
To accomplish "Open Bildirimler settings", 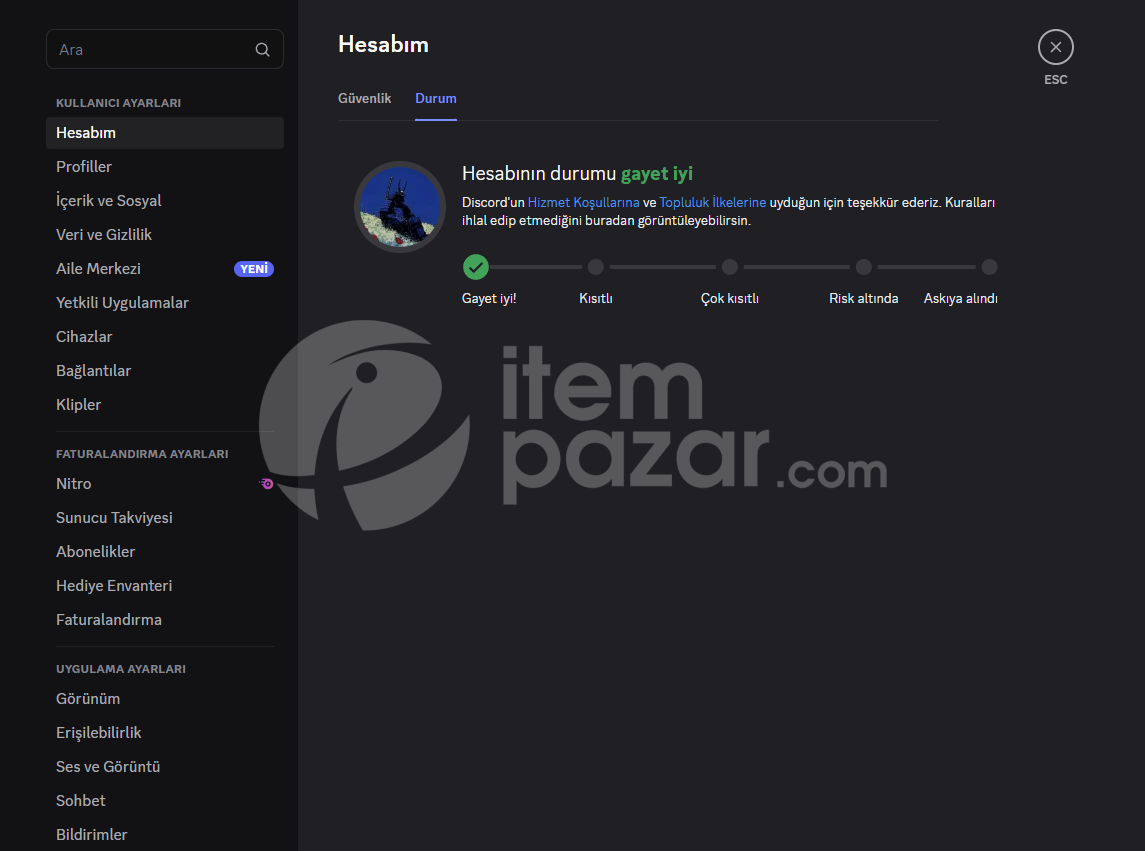I will pyautogui.click(x=164, y=834).
